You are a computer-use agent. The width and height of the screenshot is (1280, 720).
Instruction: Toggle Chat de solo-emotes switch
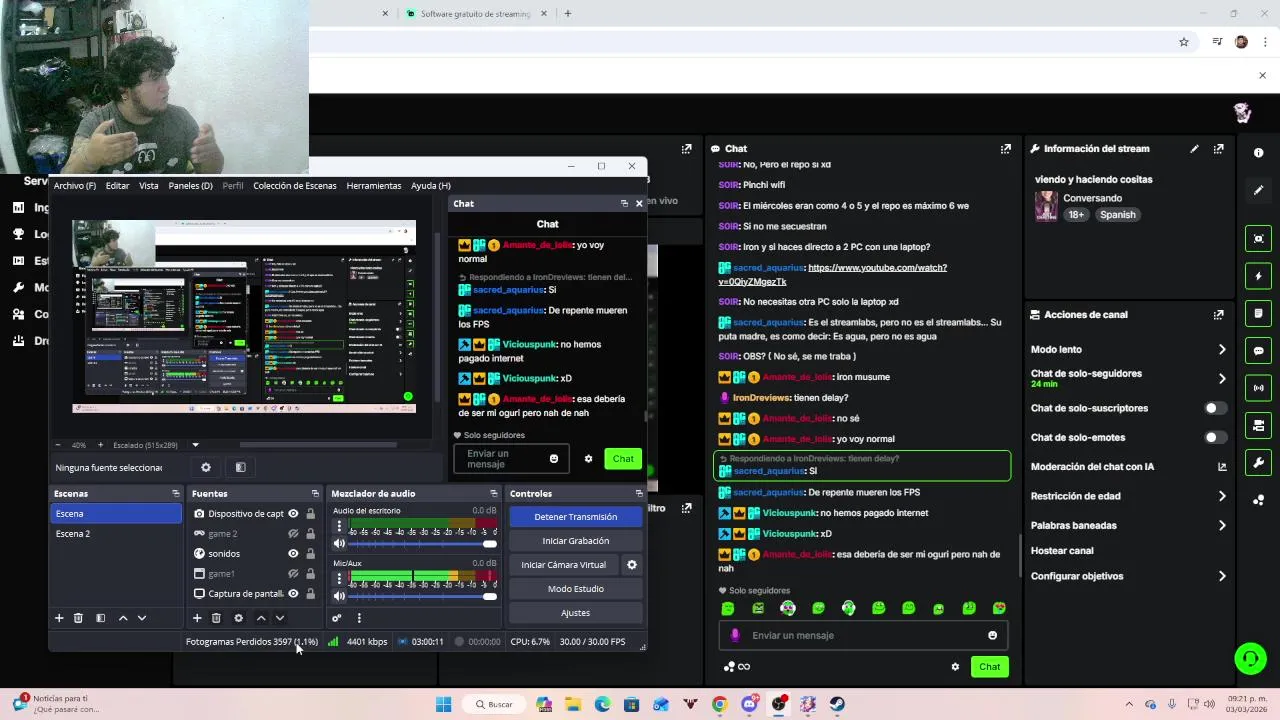pos(1215,437)
